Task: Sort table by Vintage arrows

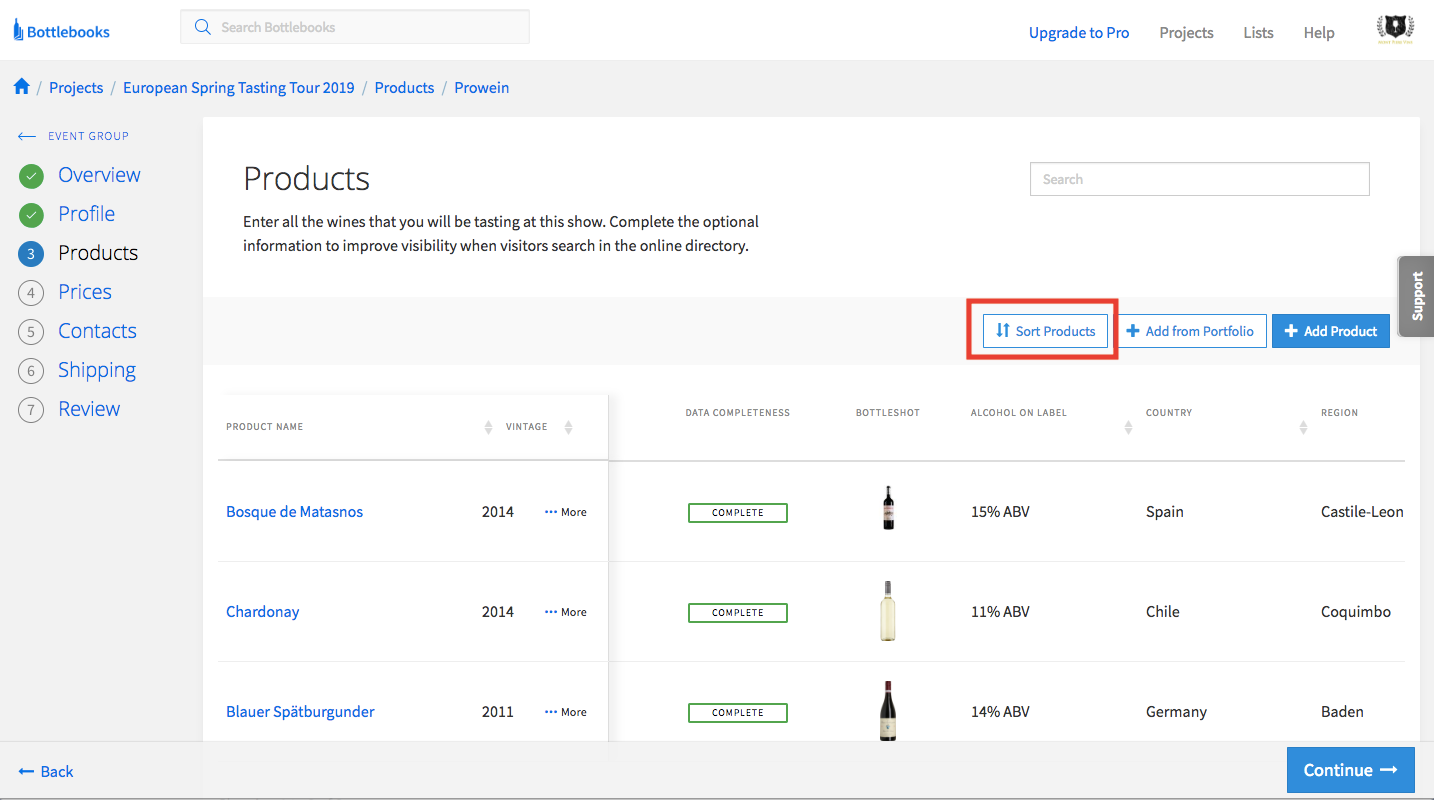Action: (568, 427)
